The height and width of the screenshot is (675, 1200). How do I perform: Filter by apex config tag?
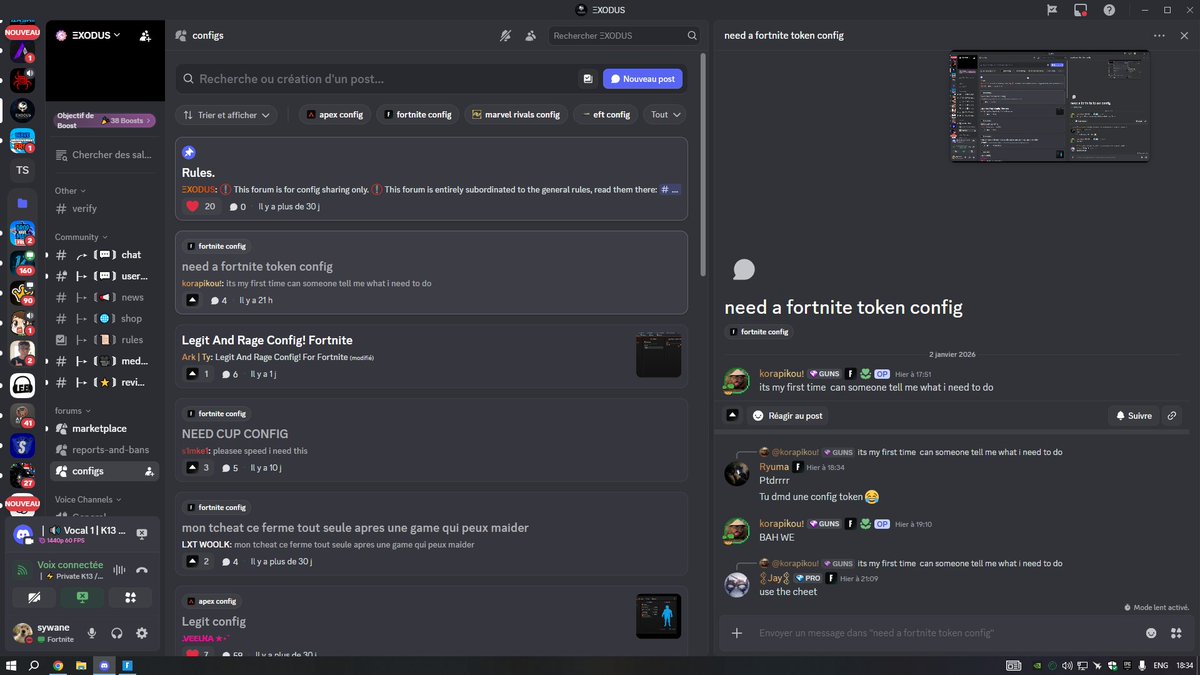(x=335, y=115)
